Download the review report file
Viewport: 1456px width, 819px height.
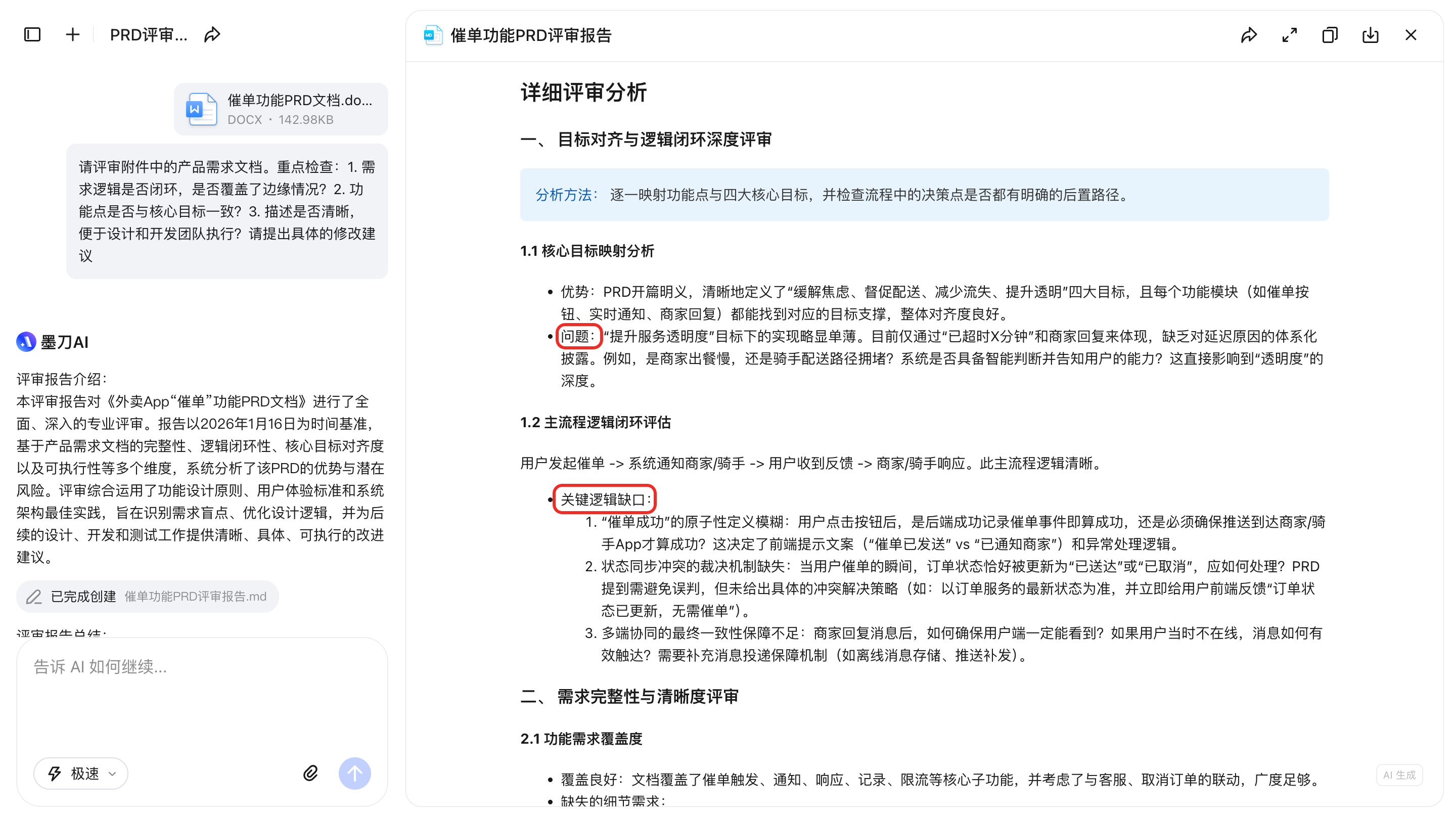[1370, 35]
